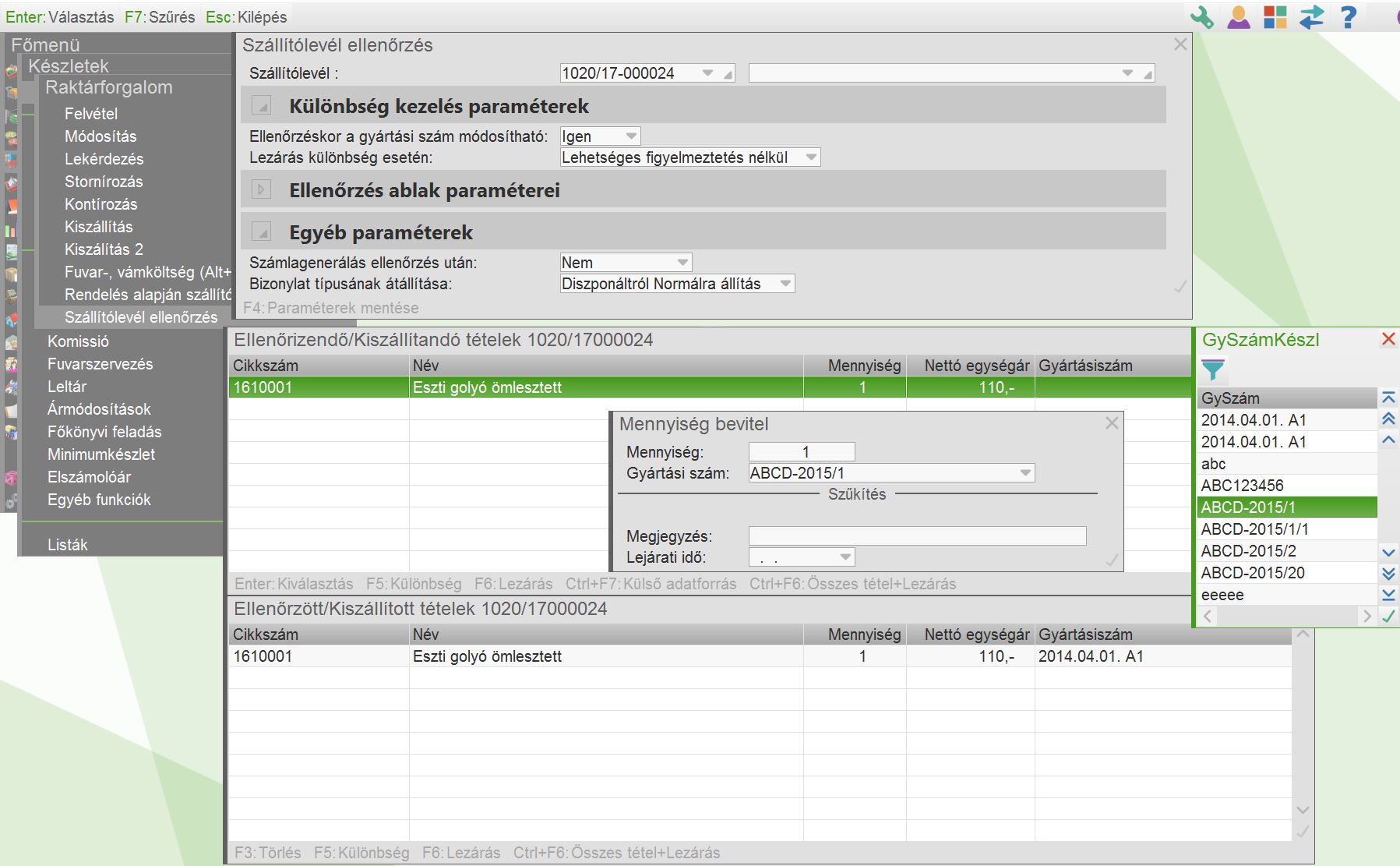Select Leltár menu entry

tap(67, 387)
